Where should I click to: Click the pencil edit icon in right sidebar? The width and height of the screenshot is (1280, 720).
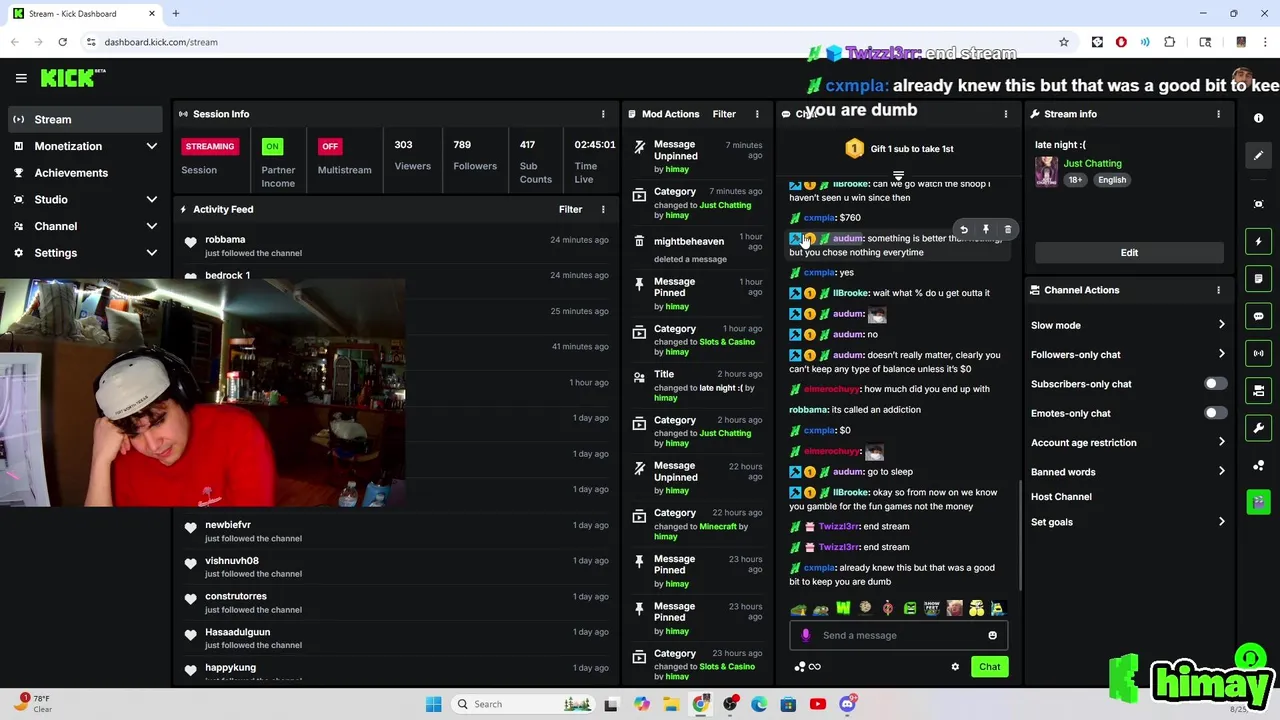[1258, 155]
